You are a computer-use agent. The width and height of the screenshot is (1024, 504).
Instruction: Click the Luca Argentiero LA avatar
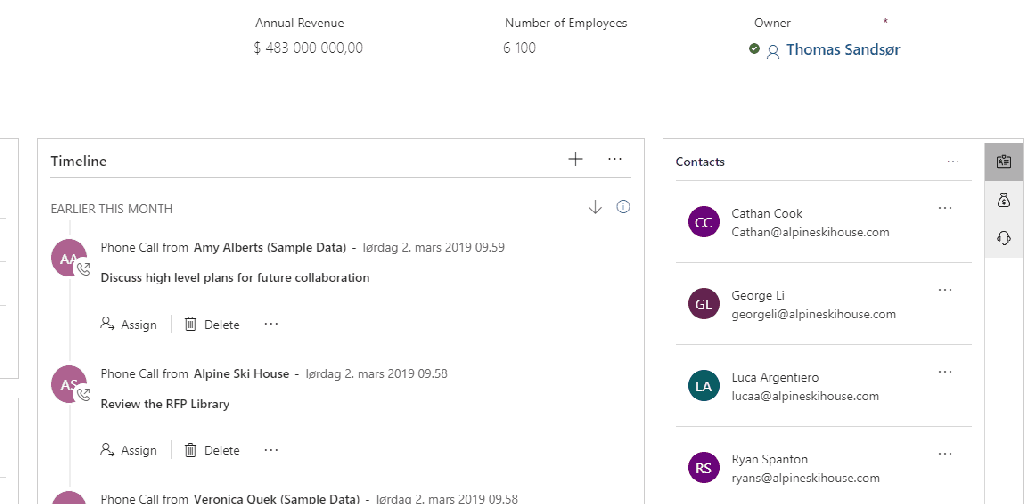[704, 386]
